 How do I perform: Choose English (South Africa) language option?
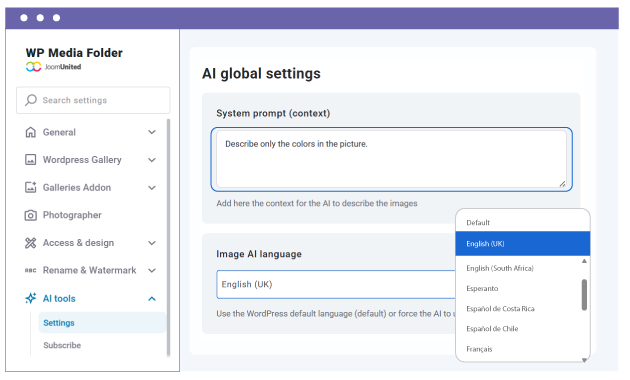(x=500, y=268)
